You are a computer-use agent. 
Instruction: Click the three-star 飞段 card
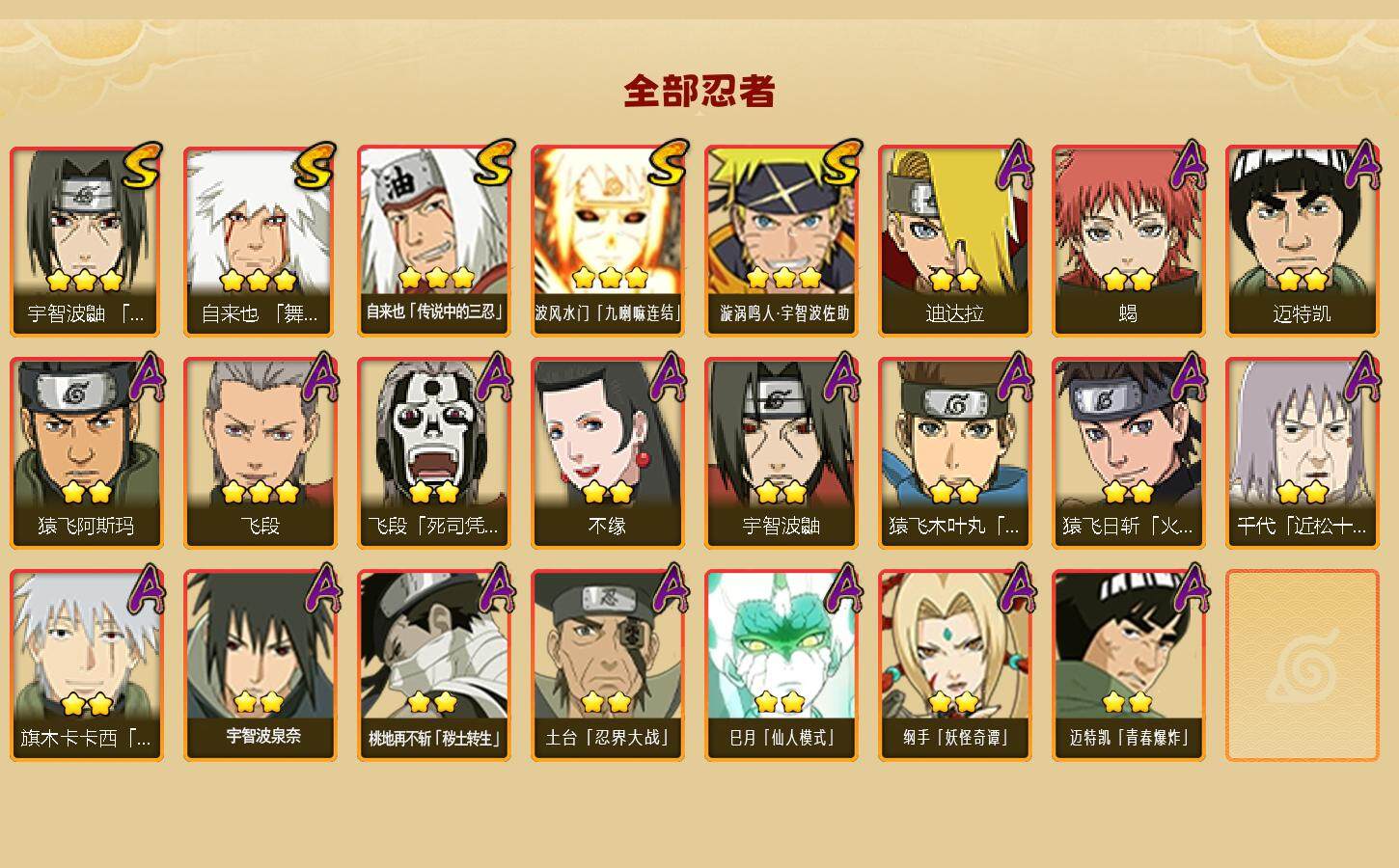[260, 453]
